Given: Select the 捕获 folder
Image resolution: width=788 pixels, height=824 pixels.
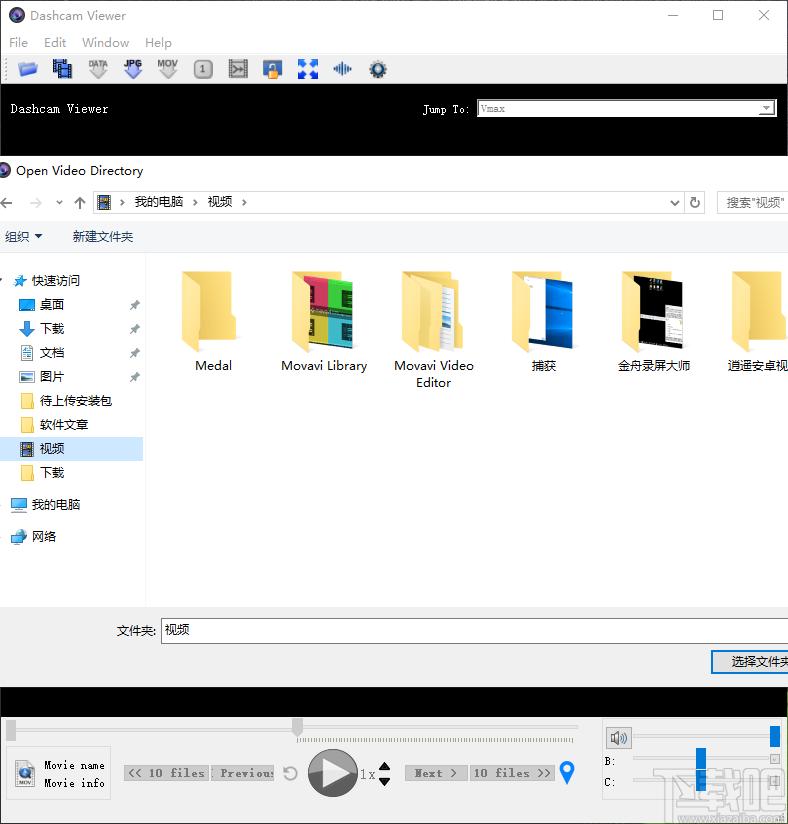Looking at the screenshot, I should (544, 321).
